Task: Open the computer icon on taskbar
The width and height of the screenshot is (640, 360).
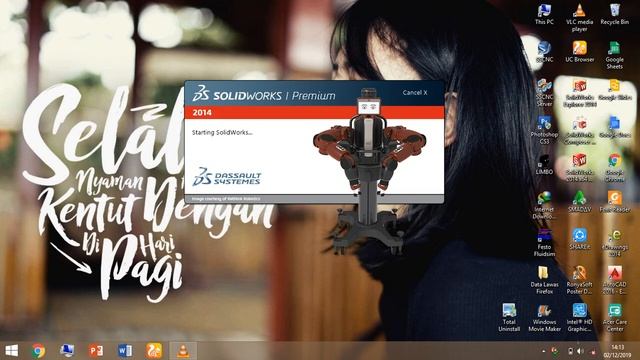Action: click(67, 351)
